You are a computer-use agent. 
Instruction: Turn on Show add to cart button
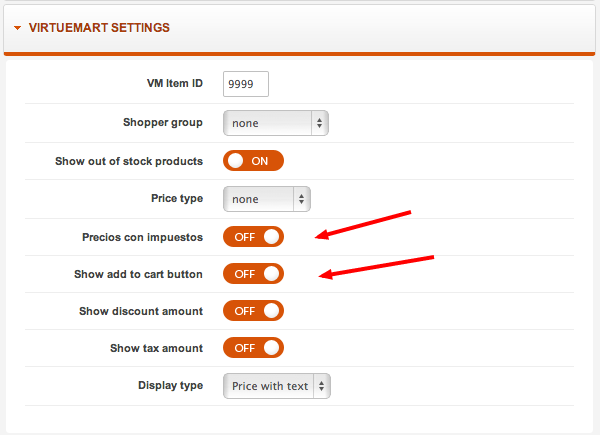pos(253,274)
